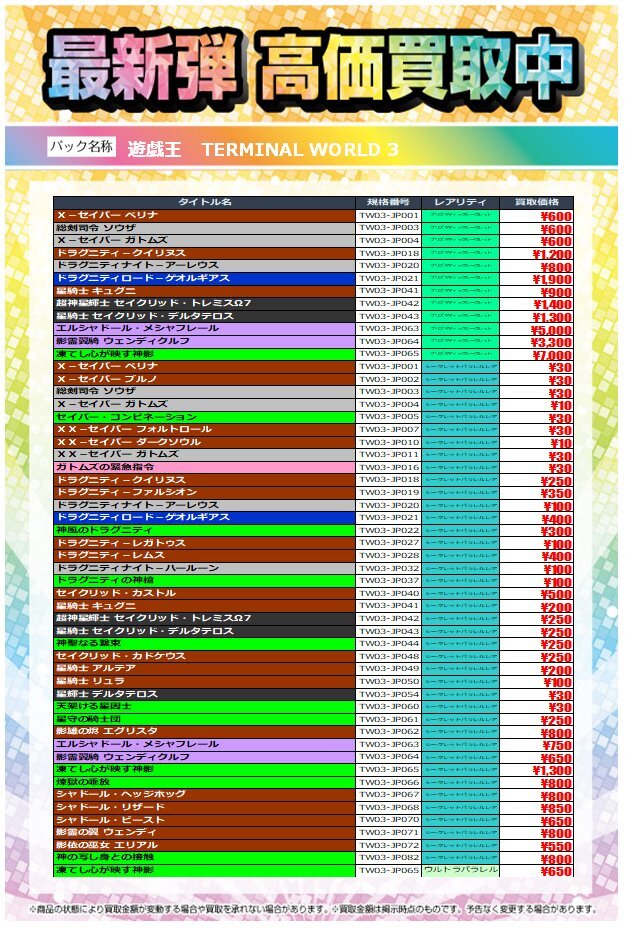
Task: Select the TW03-JP082 code cell
Action: [x=389, y=858]
